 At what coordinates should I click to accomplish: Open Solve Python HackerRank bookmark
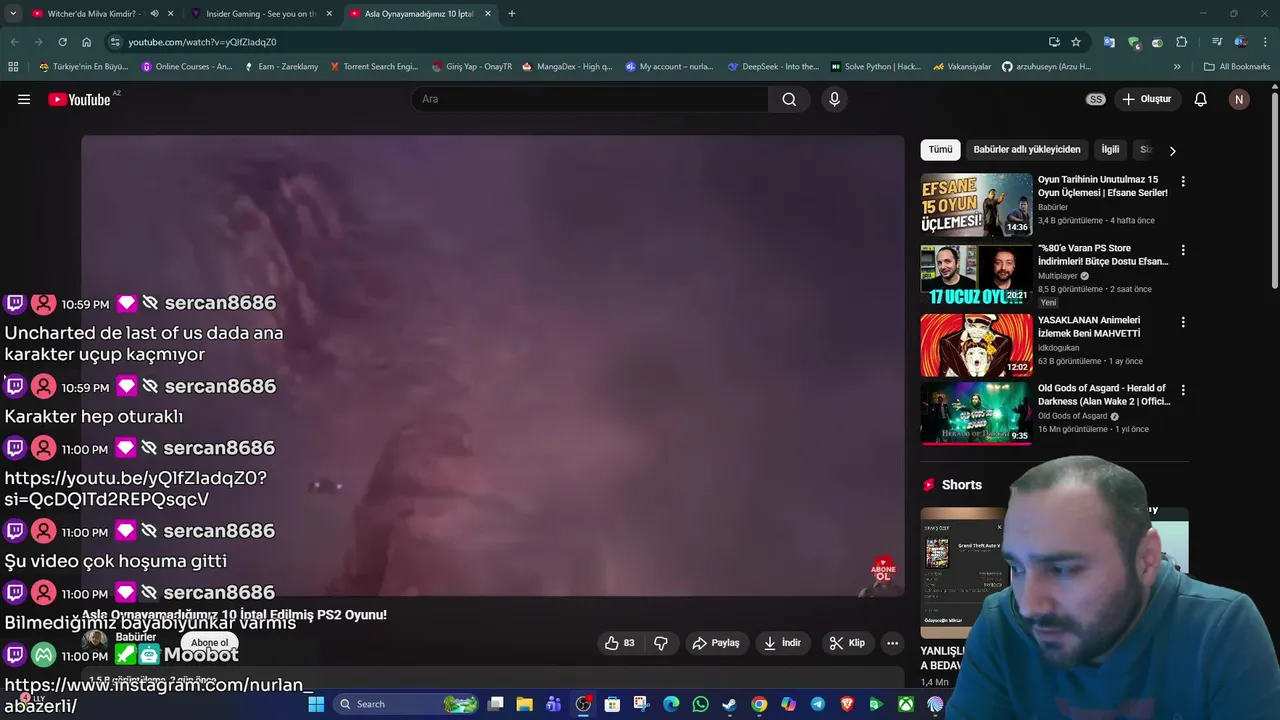tap(875, 67)
